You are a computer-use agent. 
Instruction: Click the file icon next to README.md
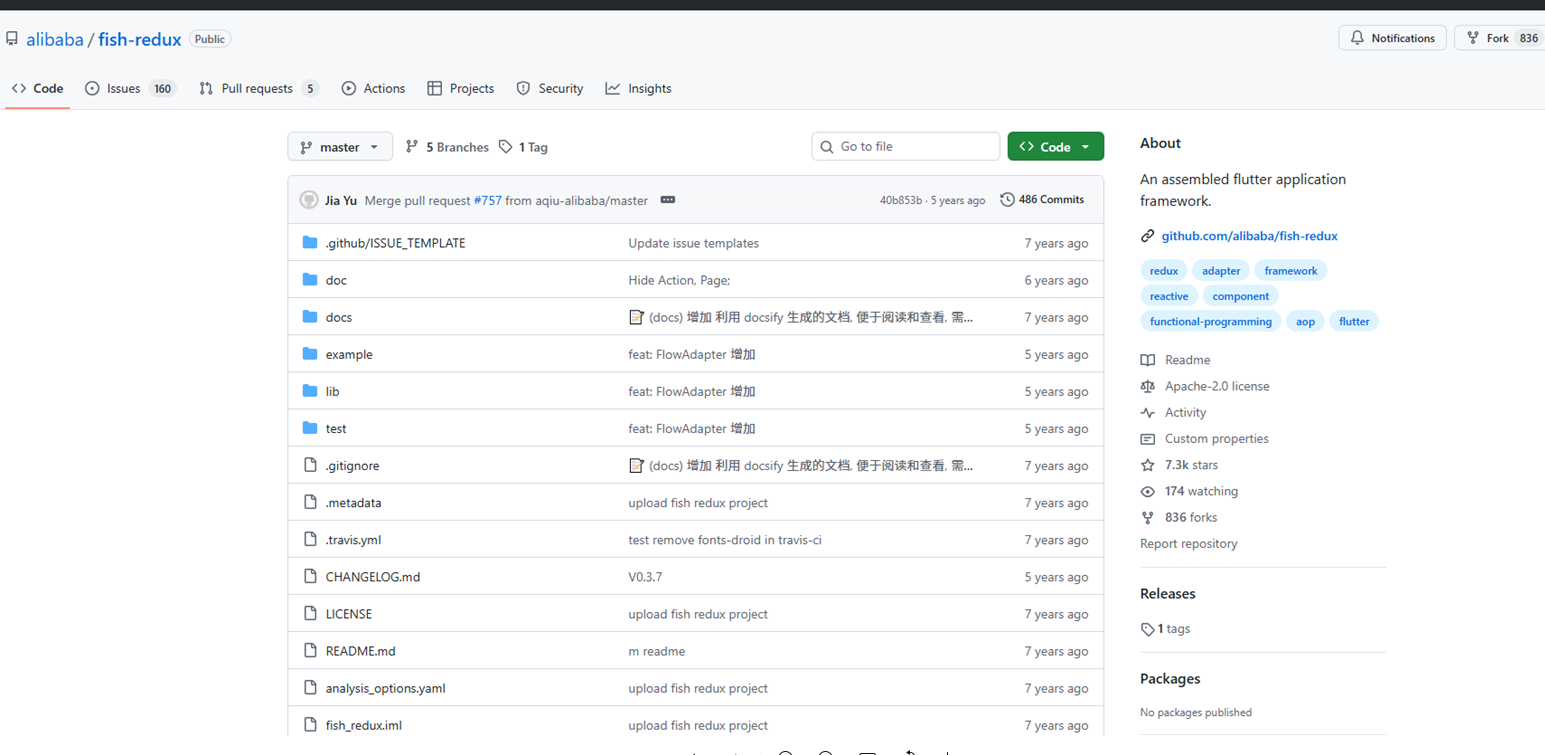(x=310, y=650)
